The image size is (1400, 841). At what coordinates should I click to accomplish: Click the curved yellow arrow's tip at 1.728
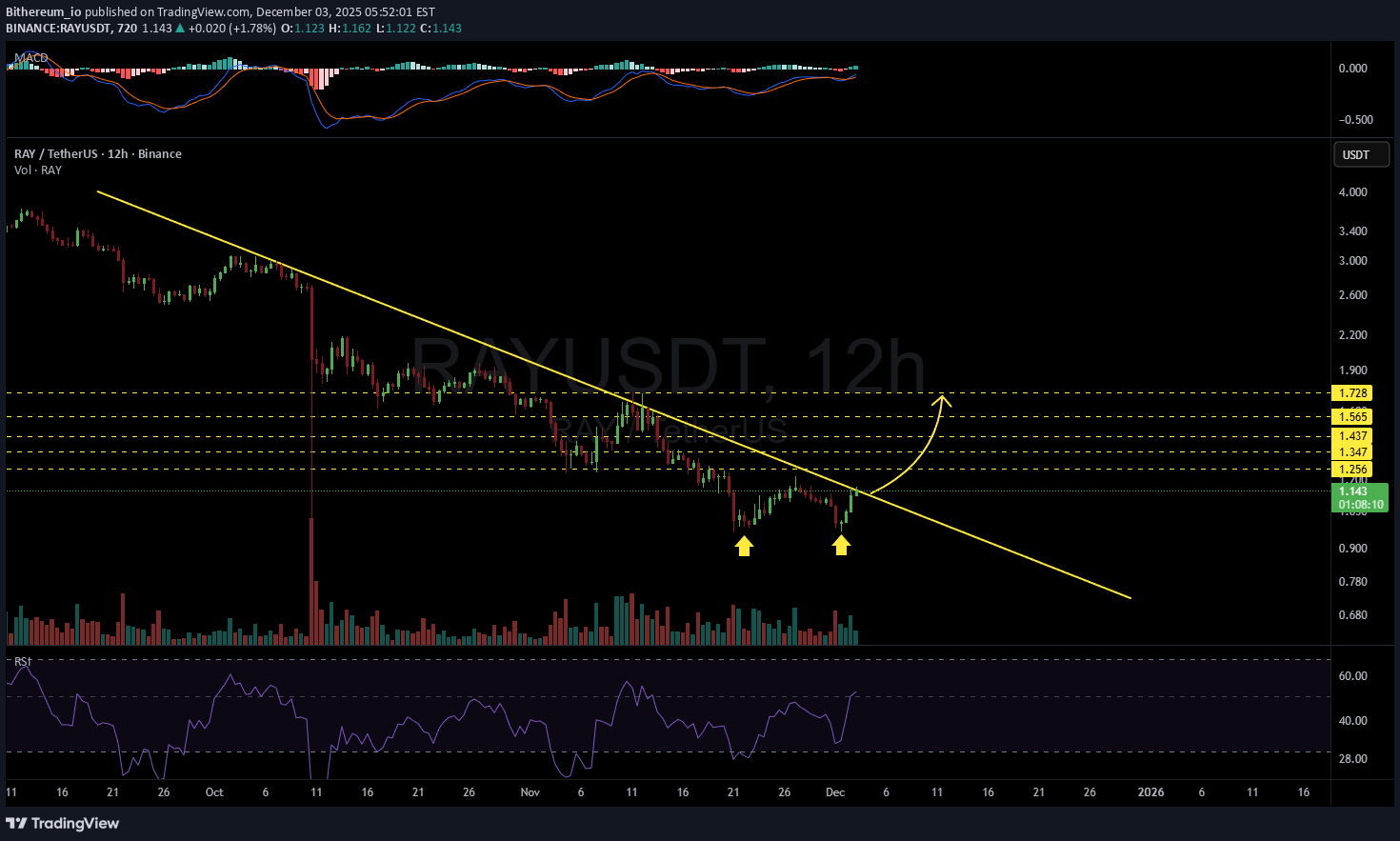point(942,397)
